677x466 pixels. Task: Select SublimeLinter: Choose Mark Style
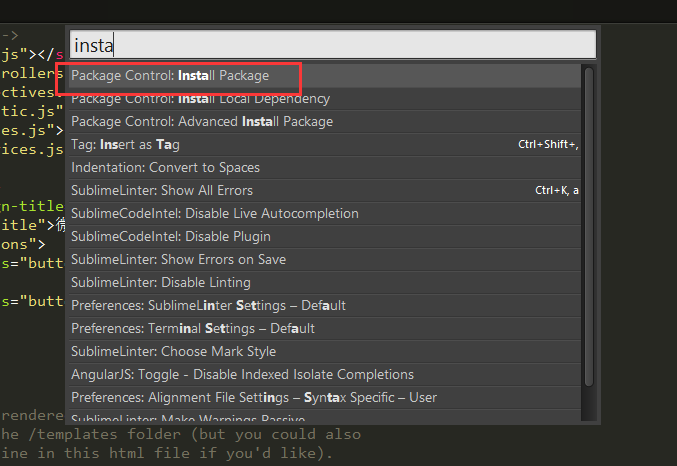[325, 352]
